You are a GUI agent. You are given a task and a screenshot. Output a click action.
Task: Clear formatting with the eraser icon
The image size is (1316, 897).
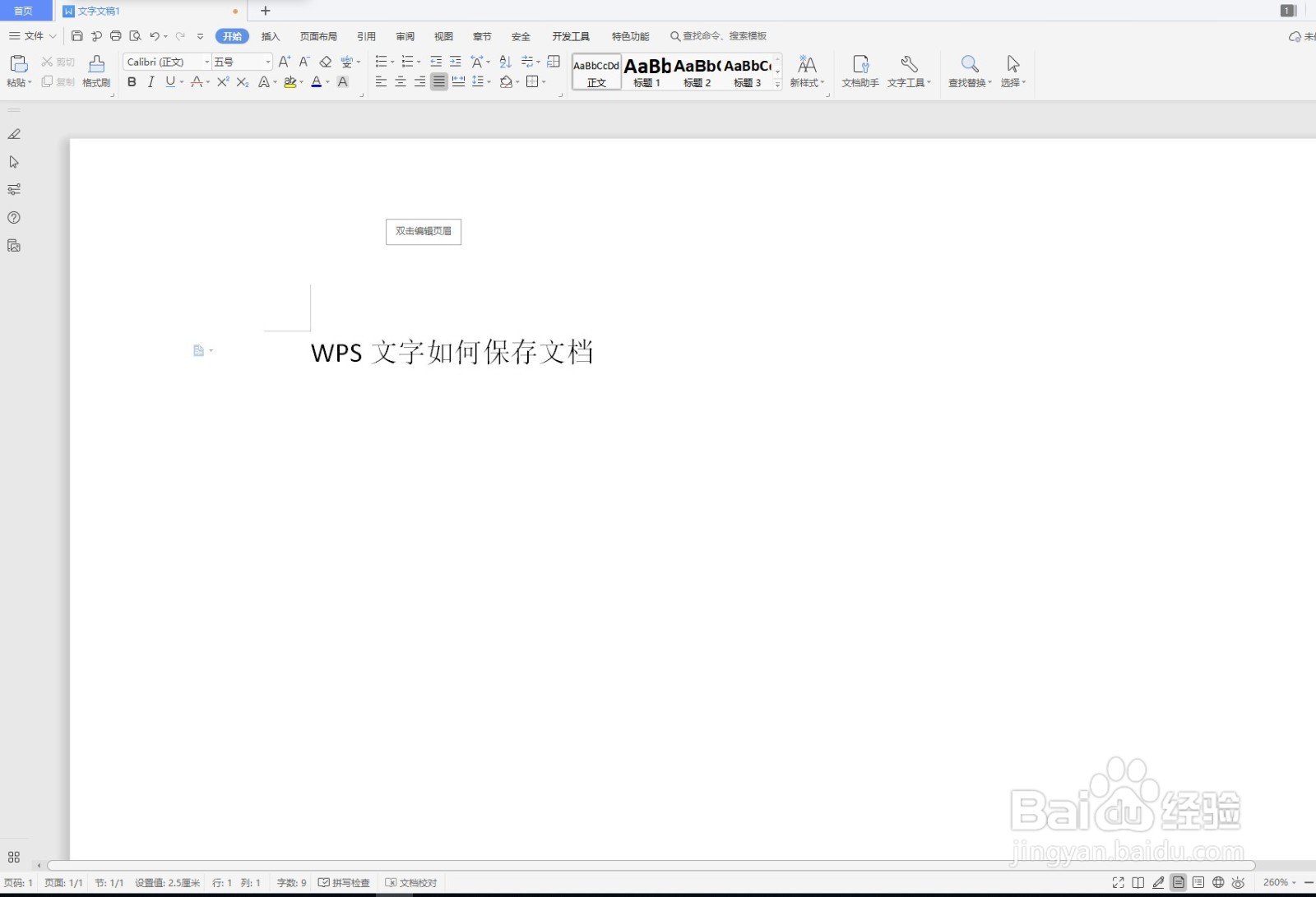326,62
